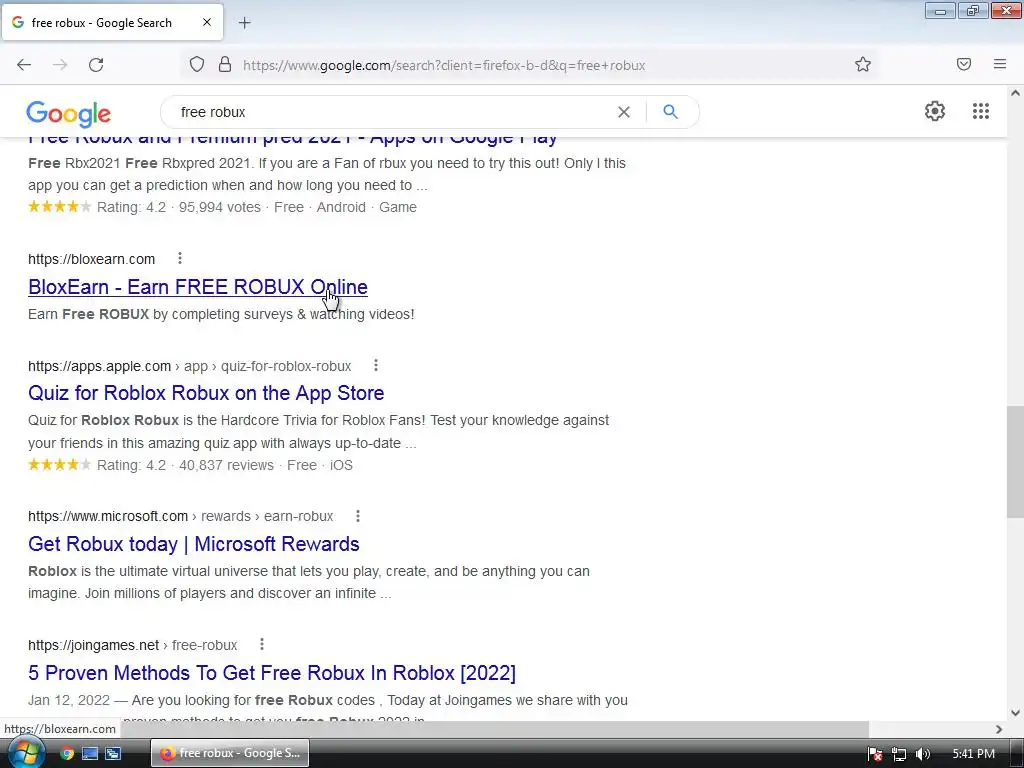Image resolution: width=1024 pixels, height=768 pixels.
Task: Open Google settings gear icon
Action: click(x=935, y=111)
